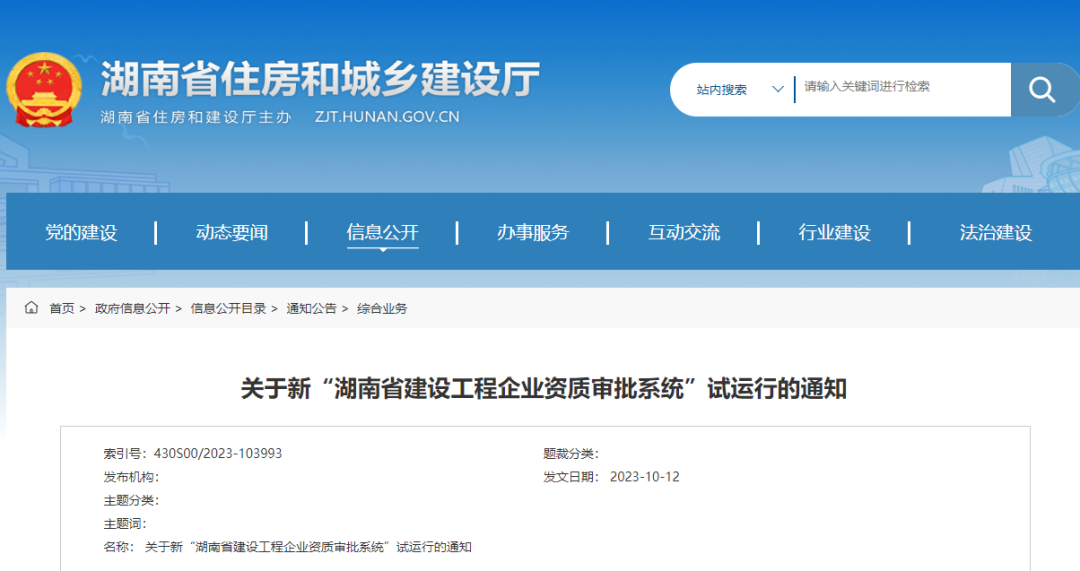Open the 行业建设 menu

[x=834, y=233]
